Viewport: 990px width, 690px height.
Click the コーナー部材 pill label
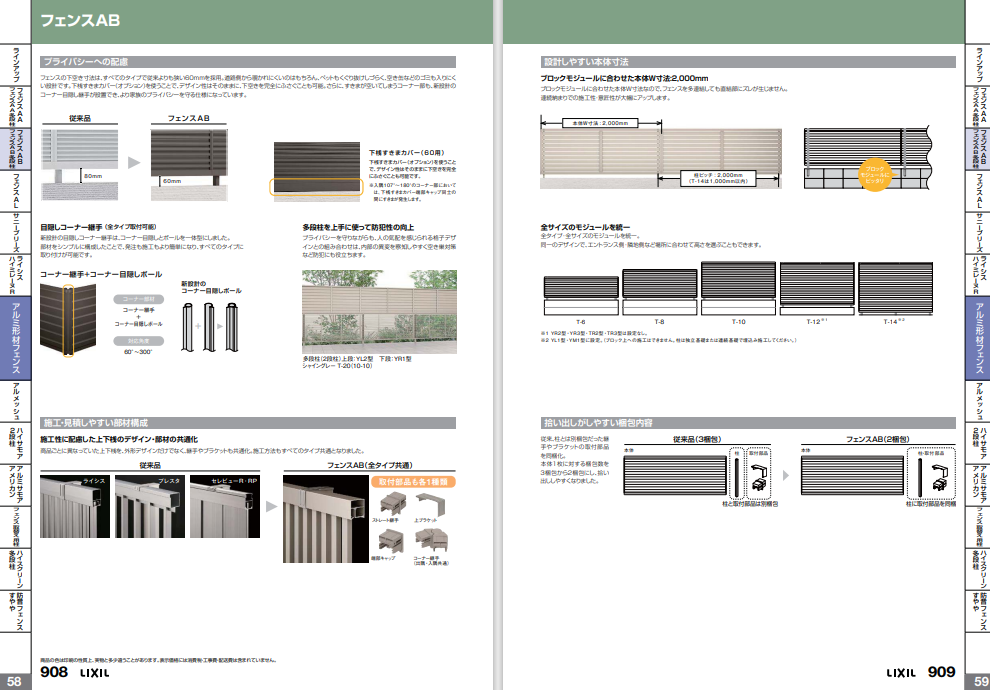click(x=139, y=299)
